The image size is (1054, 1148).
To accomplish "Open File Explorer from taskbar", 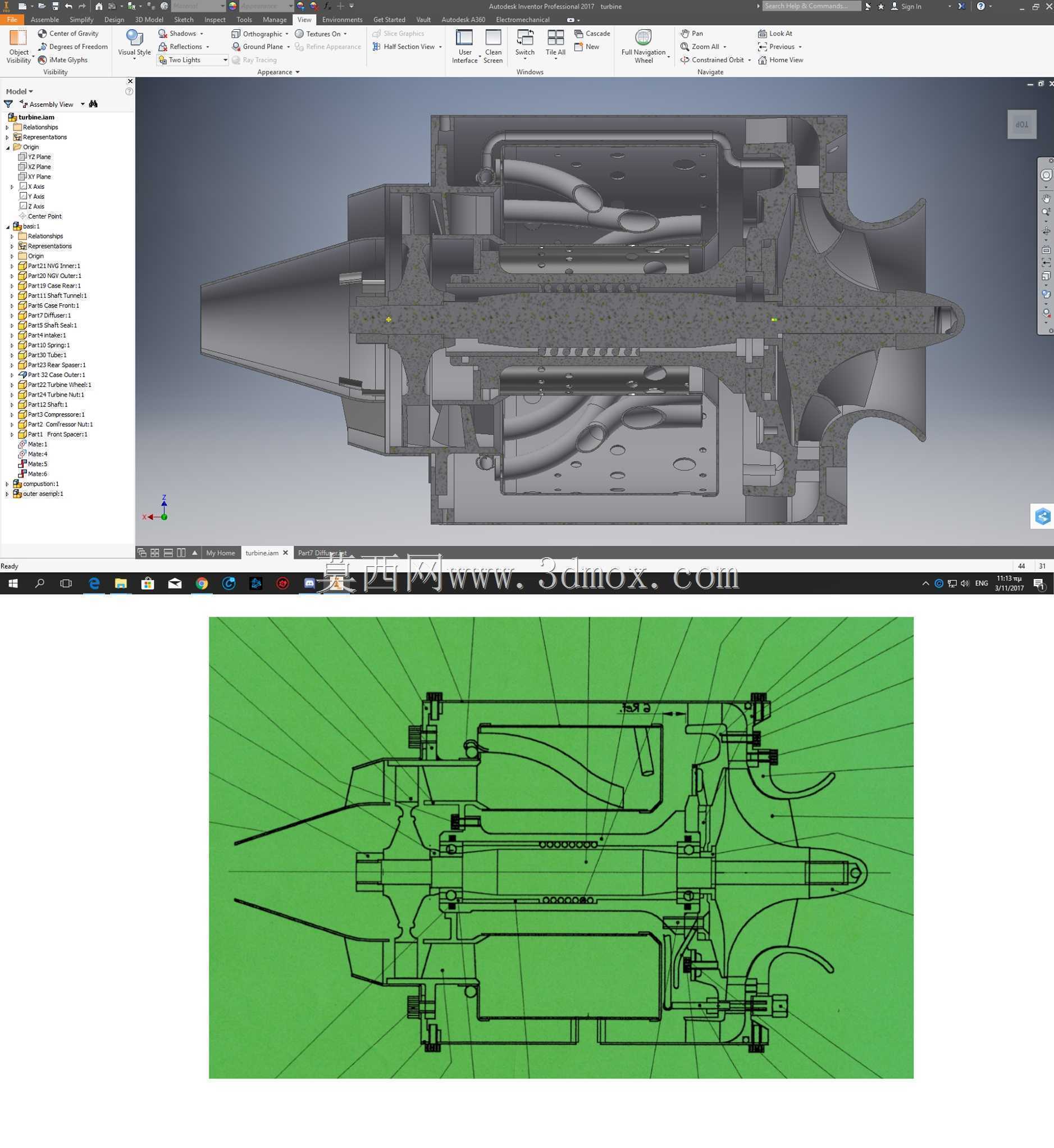I will [121, 583].
